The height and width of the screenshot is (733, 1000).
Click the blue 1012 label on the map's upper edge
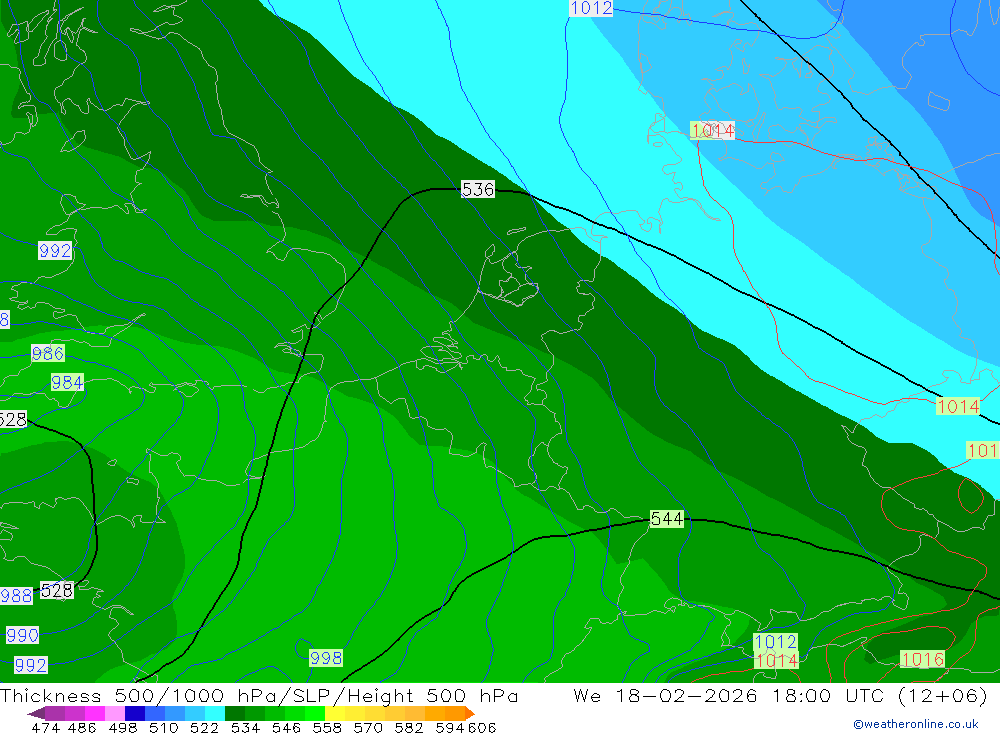point(591,8)
